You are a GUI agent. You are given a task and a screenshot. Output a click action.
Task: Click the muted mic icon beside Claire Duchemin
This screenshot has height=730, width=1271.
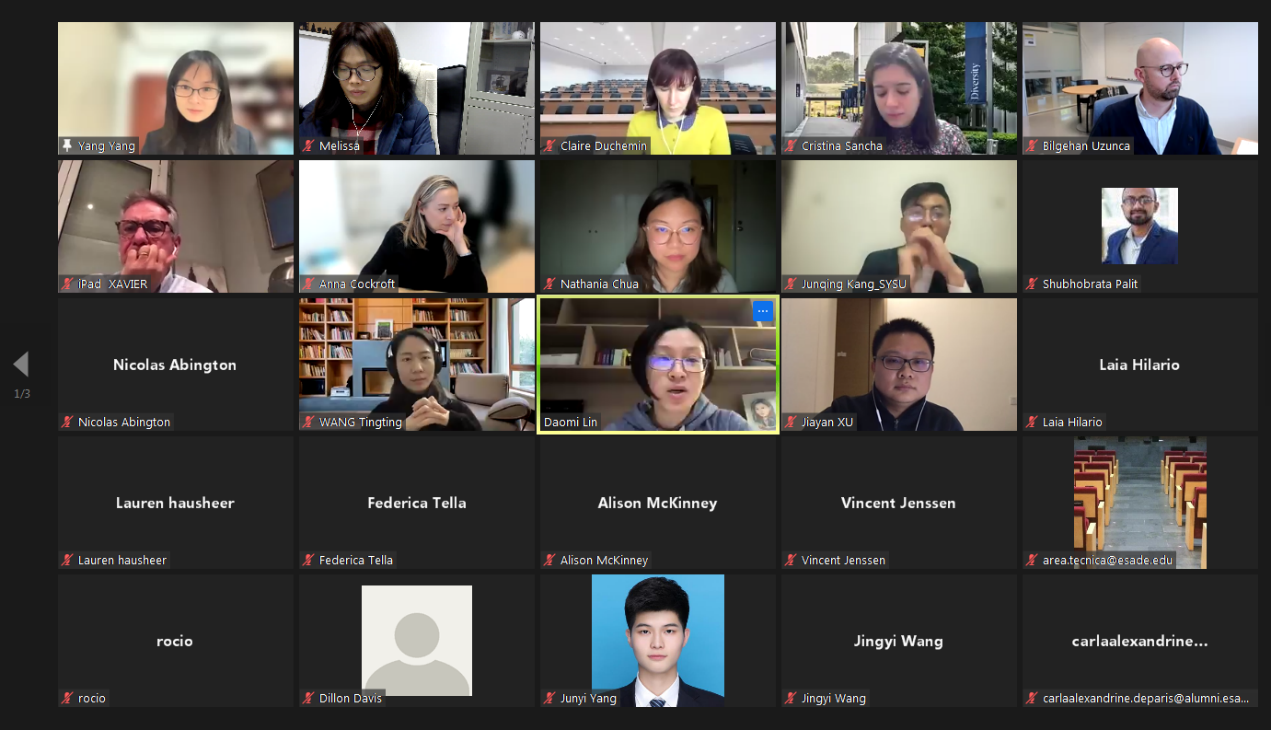(x=550, y=146)
